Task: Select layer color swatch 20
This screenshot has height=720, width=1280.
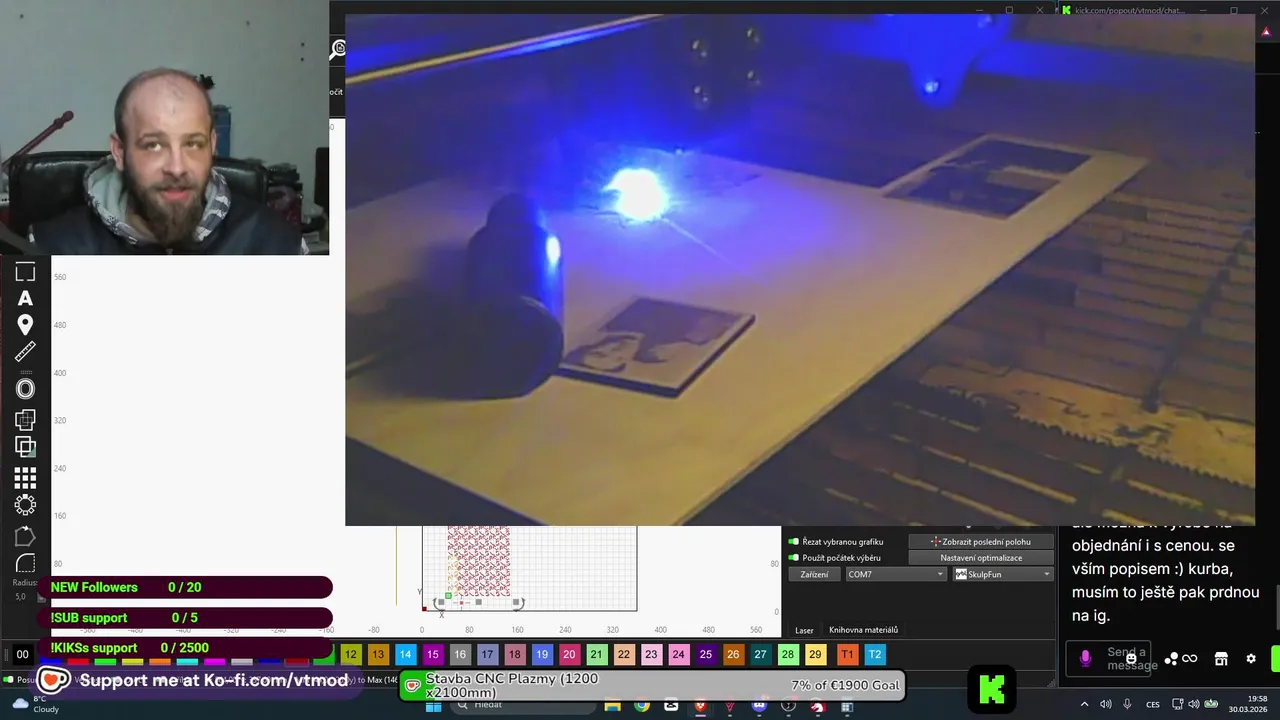Action: (x=569, y=655)
